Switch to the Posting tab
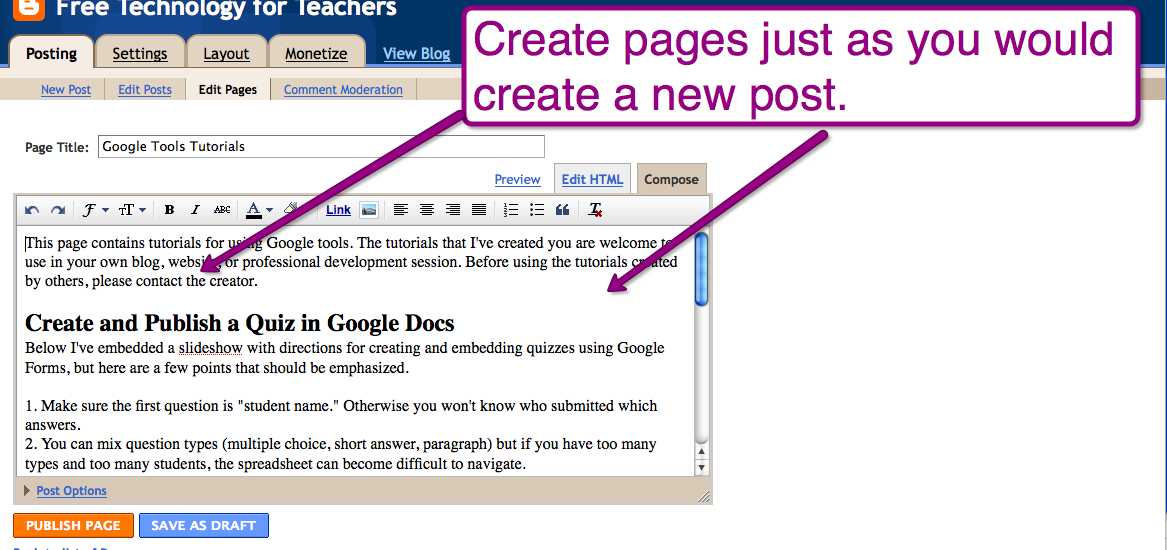This screenshot has width=1167, height=550. [x=51, y=54]
